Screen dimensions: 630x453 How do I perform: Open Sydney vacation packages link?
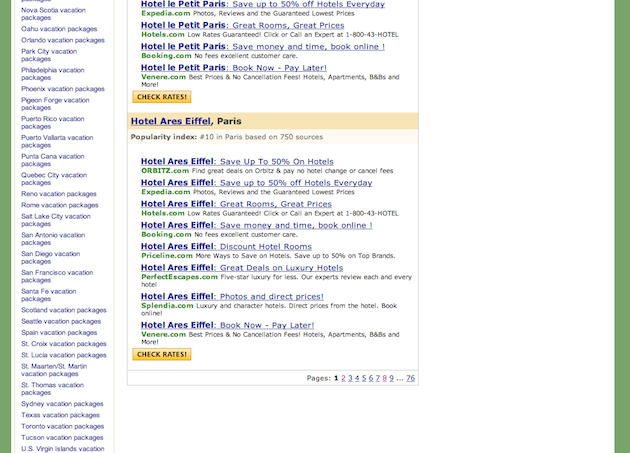62,404
